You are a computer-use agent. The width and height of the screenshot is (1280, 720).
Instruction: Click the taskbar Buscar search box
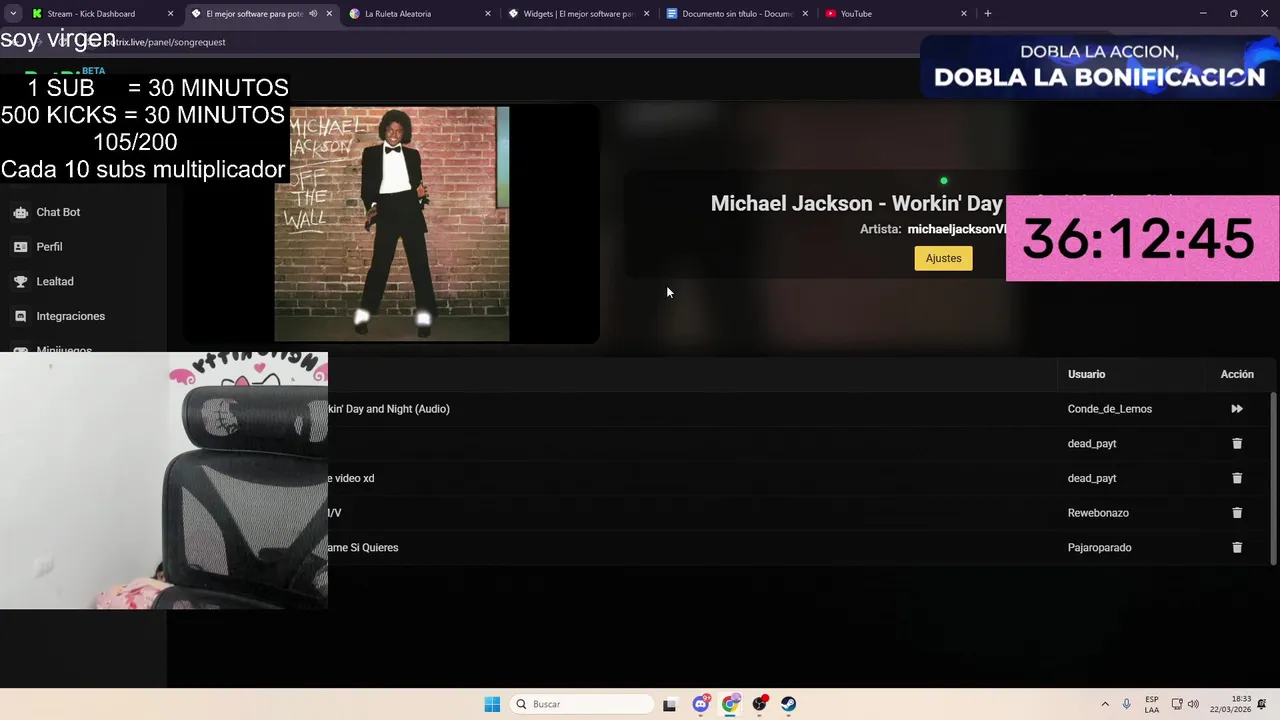(x=582, y=704)
